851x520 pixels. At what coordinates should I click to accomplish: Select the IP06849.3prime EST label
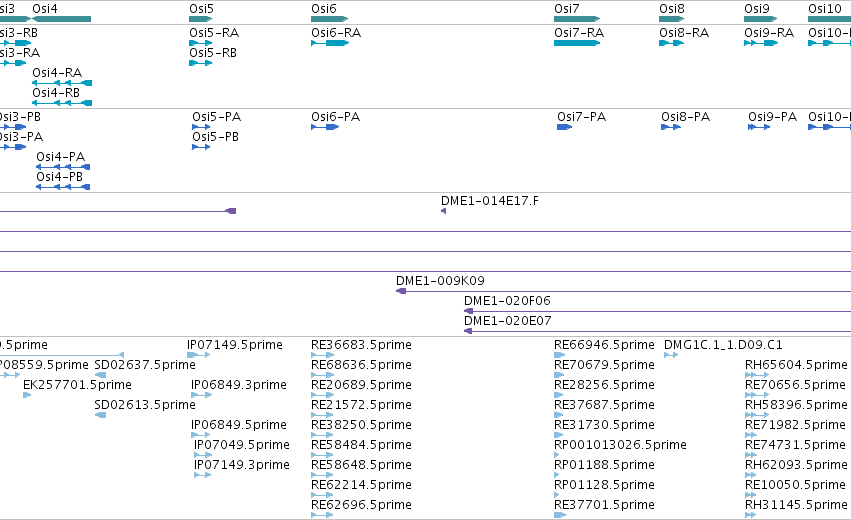[x=239, y=385]
